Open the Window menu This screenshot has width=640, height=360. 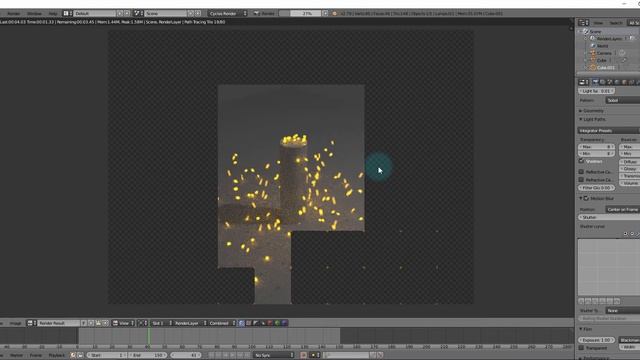click(x=34, y=13)
